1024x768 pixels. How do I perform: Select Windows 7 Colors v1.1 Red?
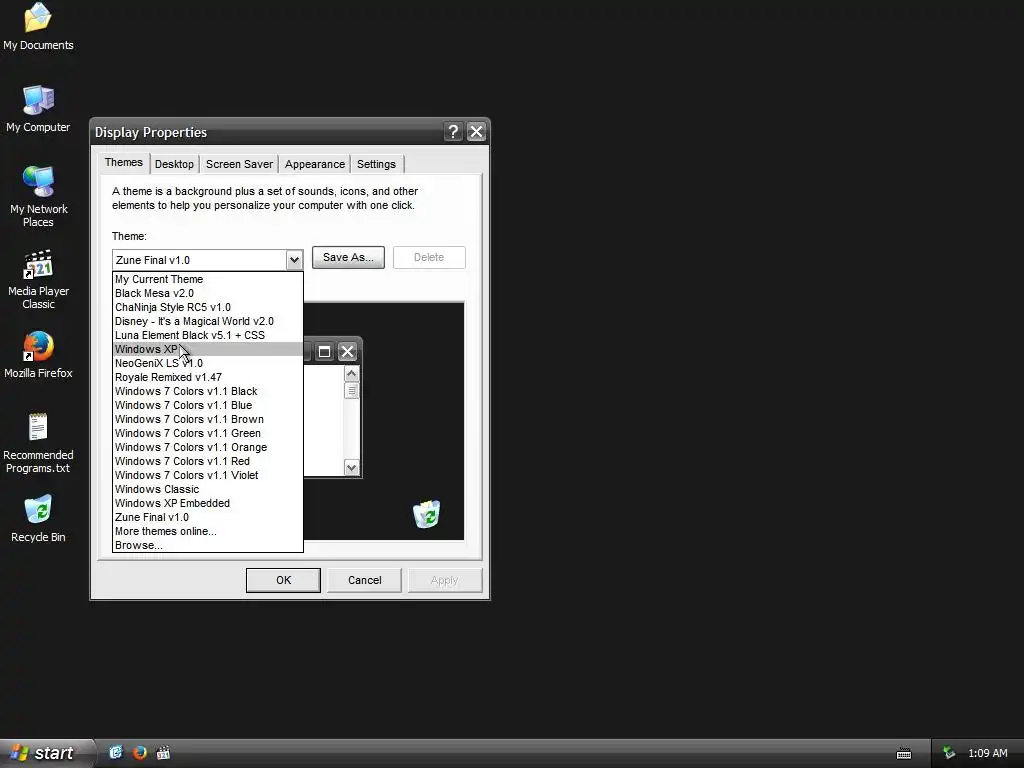[x=208, y=462]
